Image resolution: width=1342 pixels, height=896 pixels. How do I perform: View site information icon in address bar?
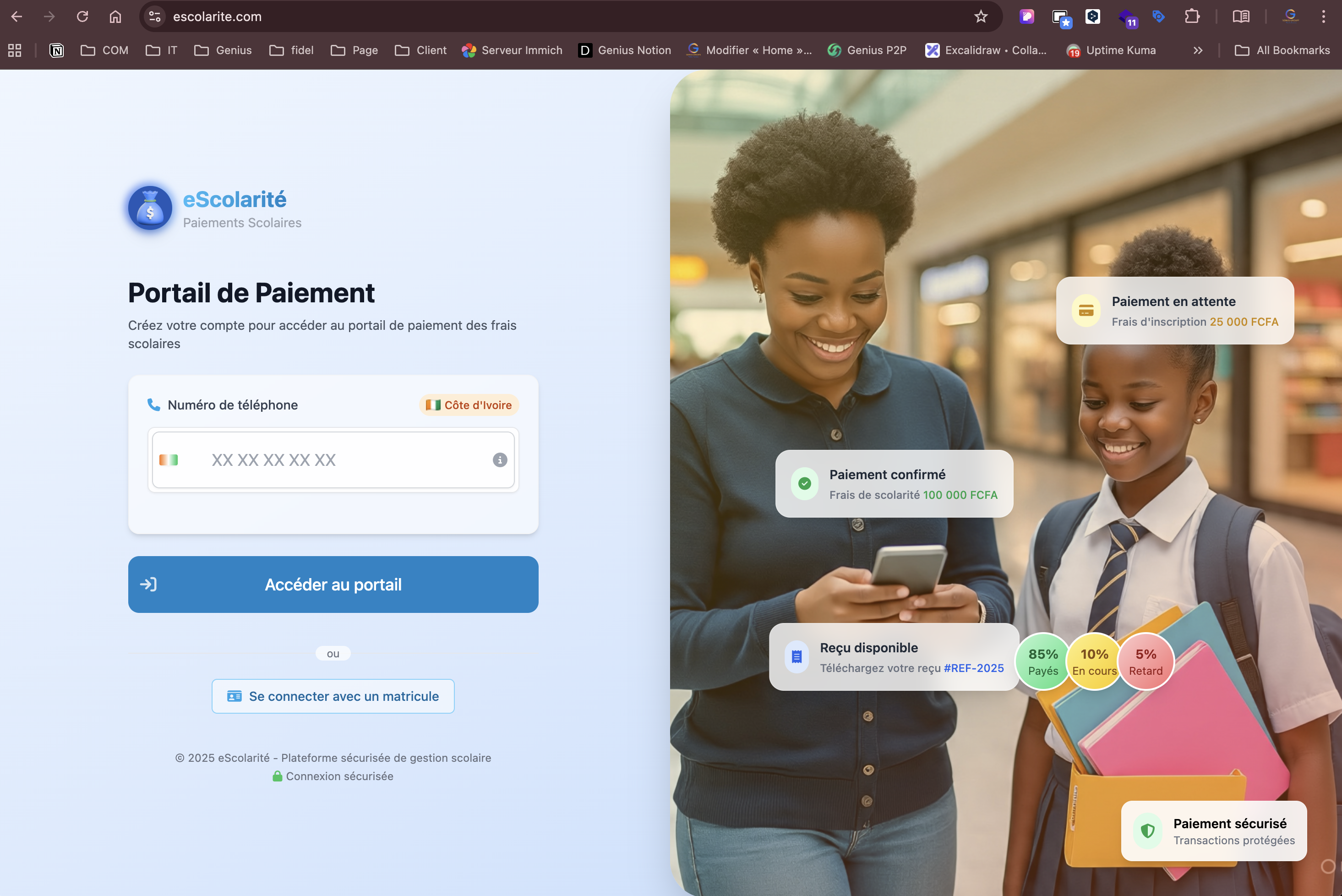(154, 16)
